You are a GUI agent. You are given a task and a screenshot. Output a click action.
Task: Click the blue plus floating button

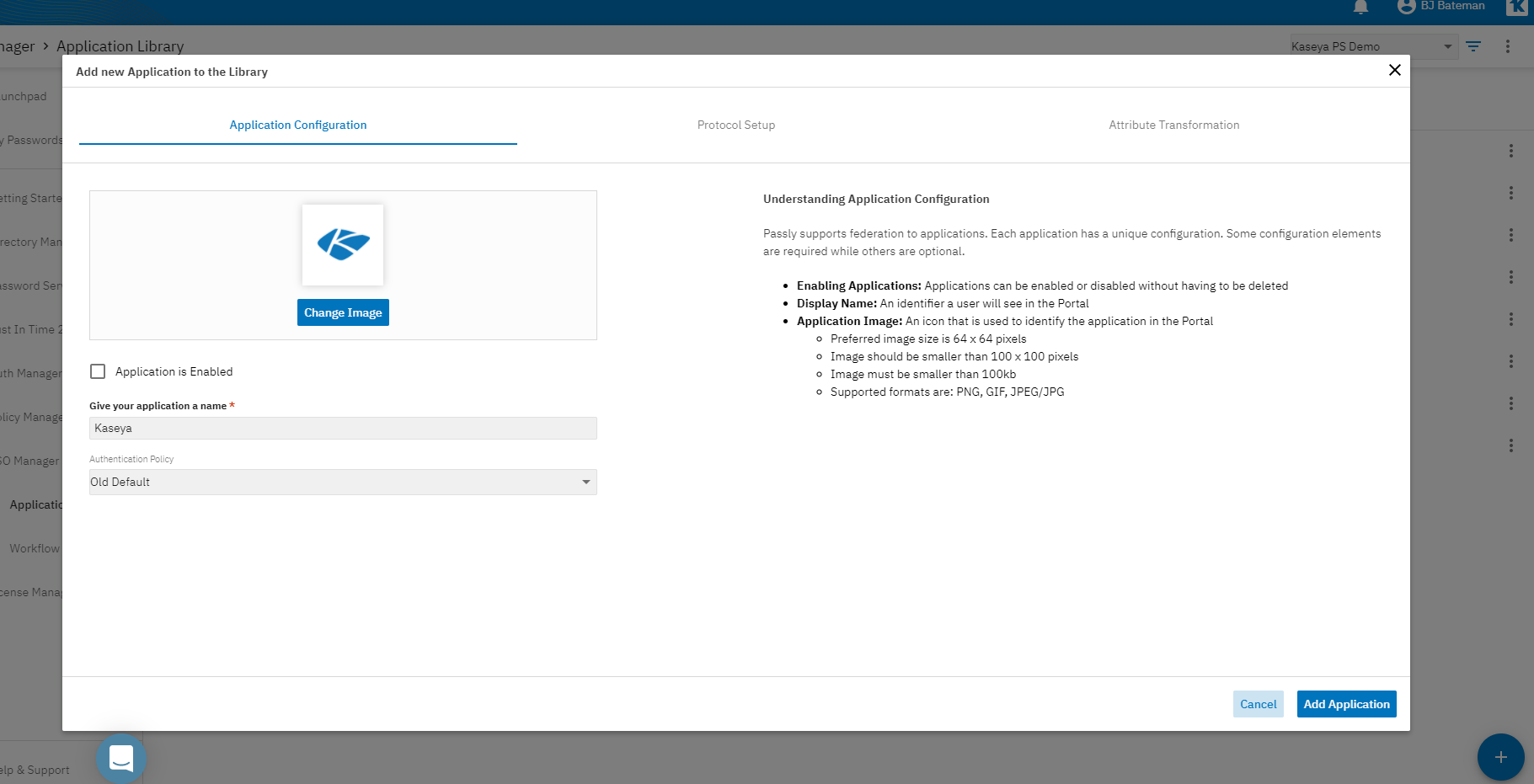[1500, 757]
